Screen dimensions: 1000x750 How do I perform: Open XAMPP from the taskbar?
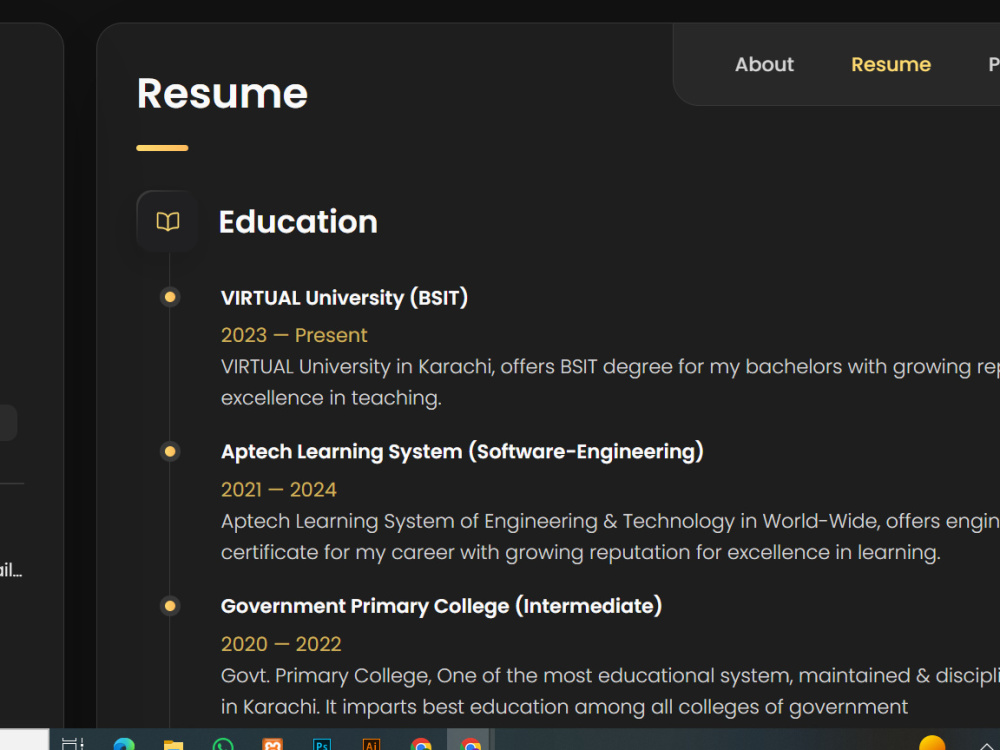[272, 744]
